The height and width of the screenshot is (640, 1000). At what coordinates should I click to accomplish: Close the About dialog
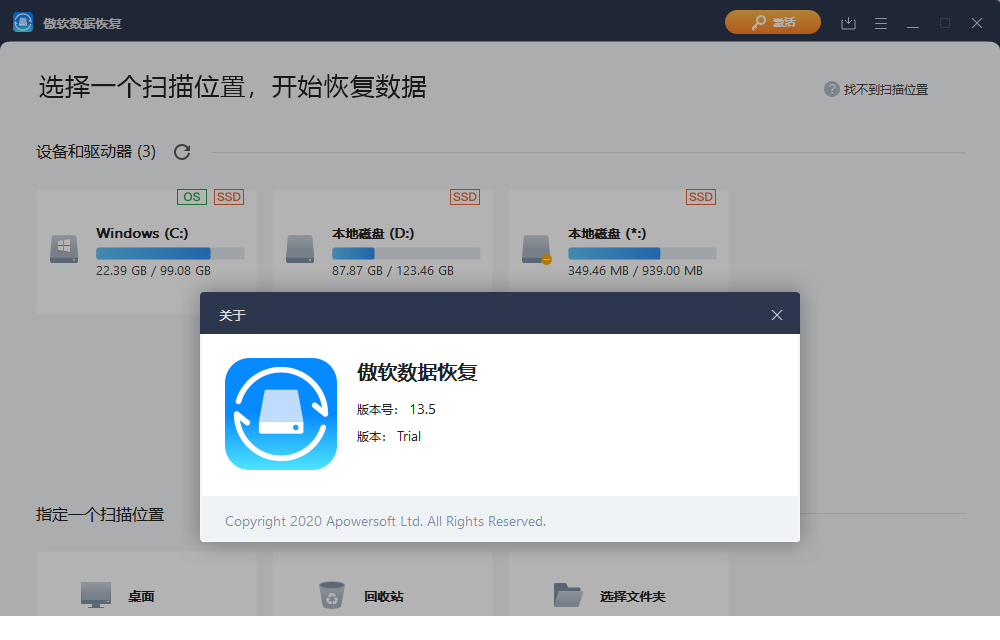pos(777,314)
